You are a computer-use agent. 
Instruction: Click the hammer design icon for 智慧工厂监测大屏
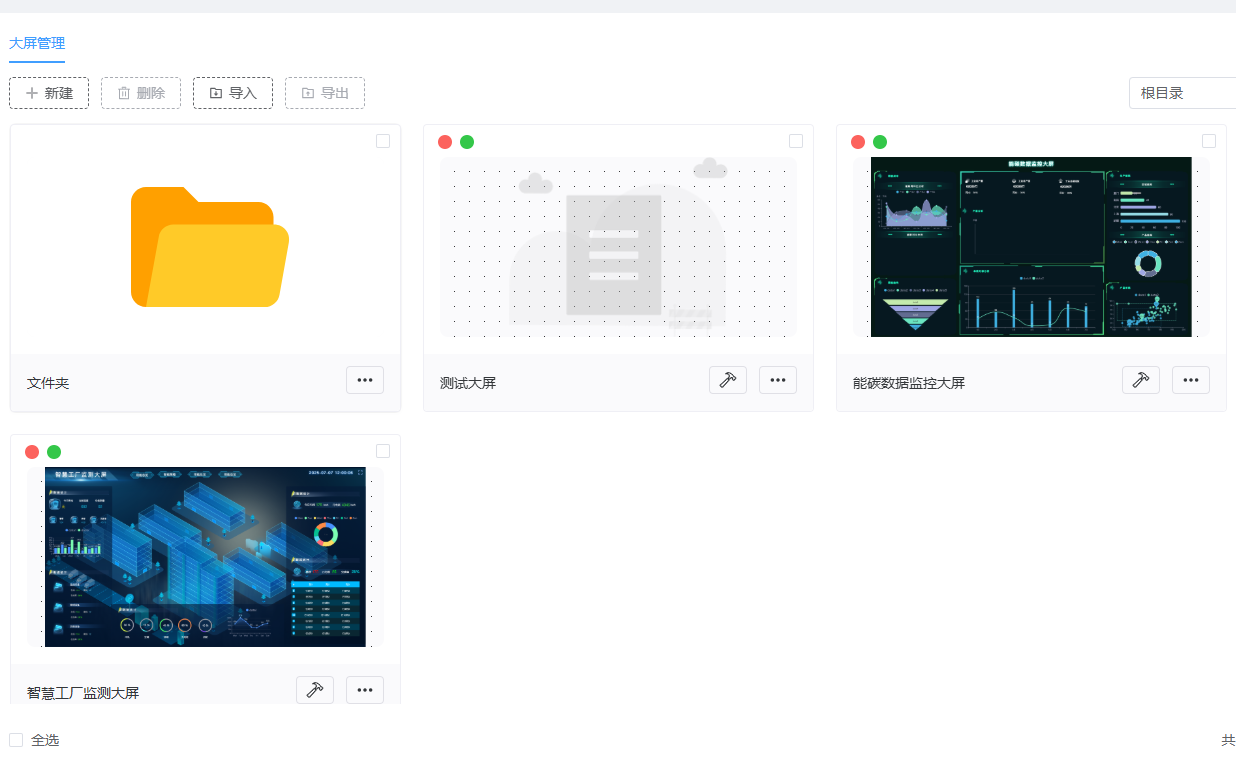(x=315, y=690)
